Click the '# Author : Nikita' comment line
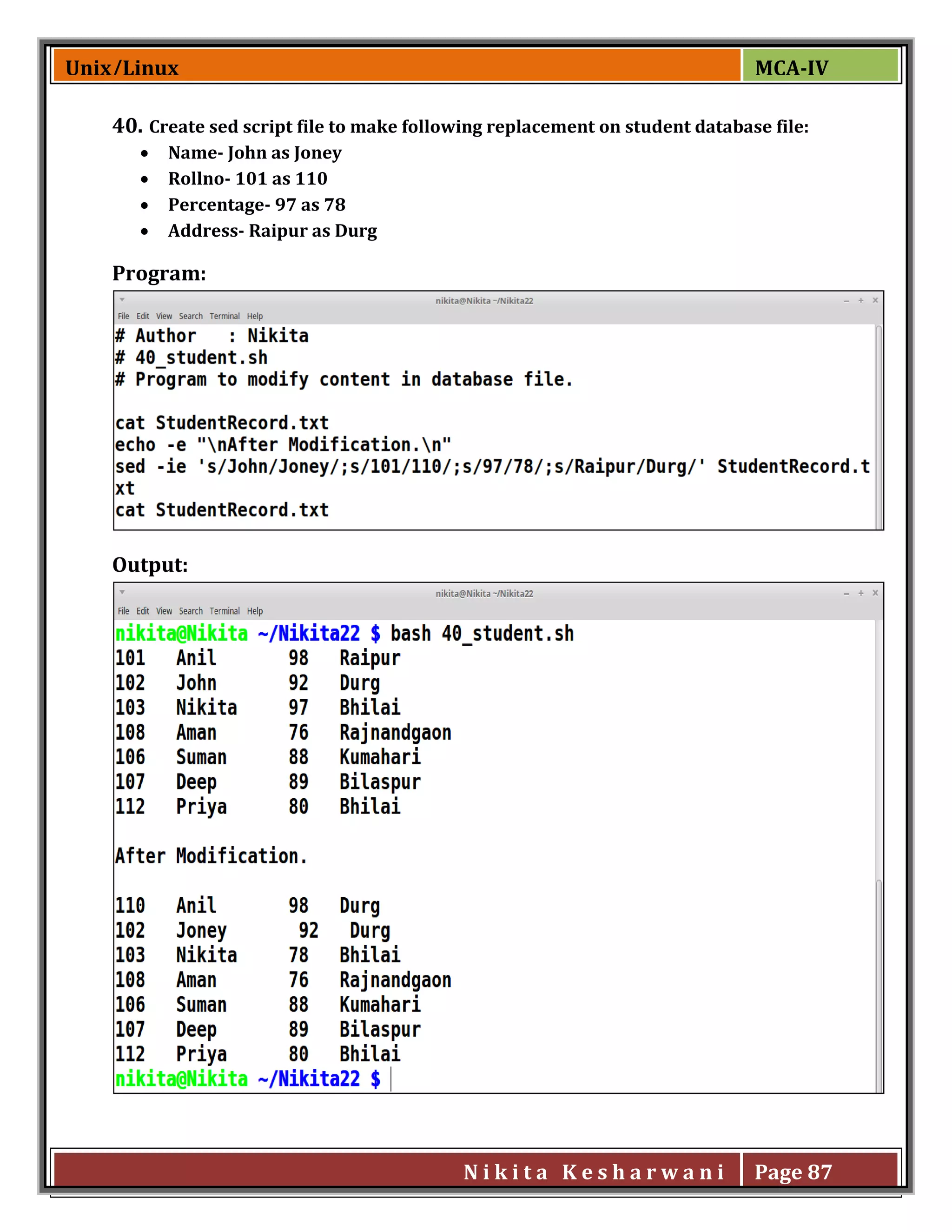This screenshot has height=1232, width=952. [212, 336]
